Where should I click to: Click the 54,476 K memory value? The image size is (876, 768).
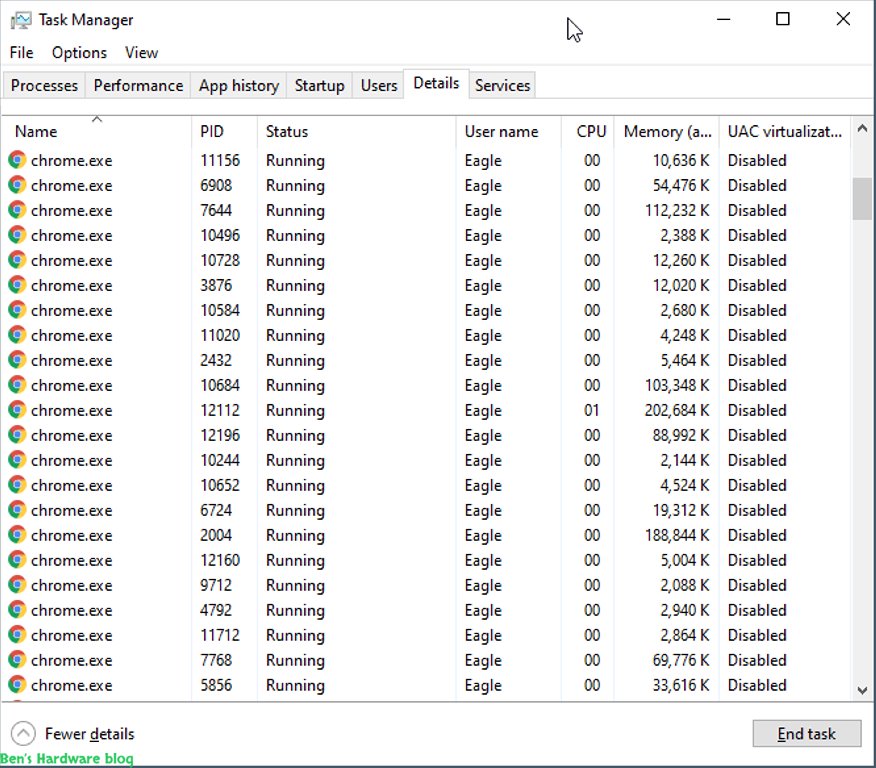[681, 185]
